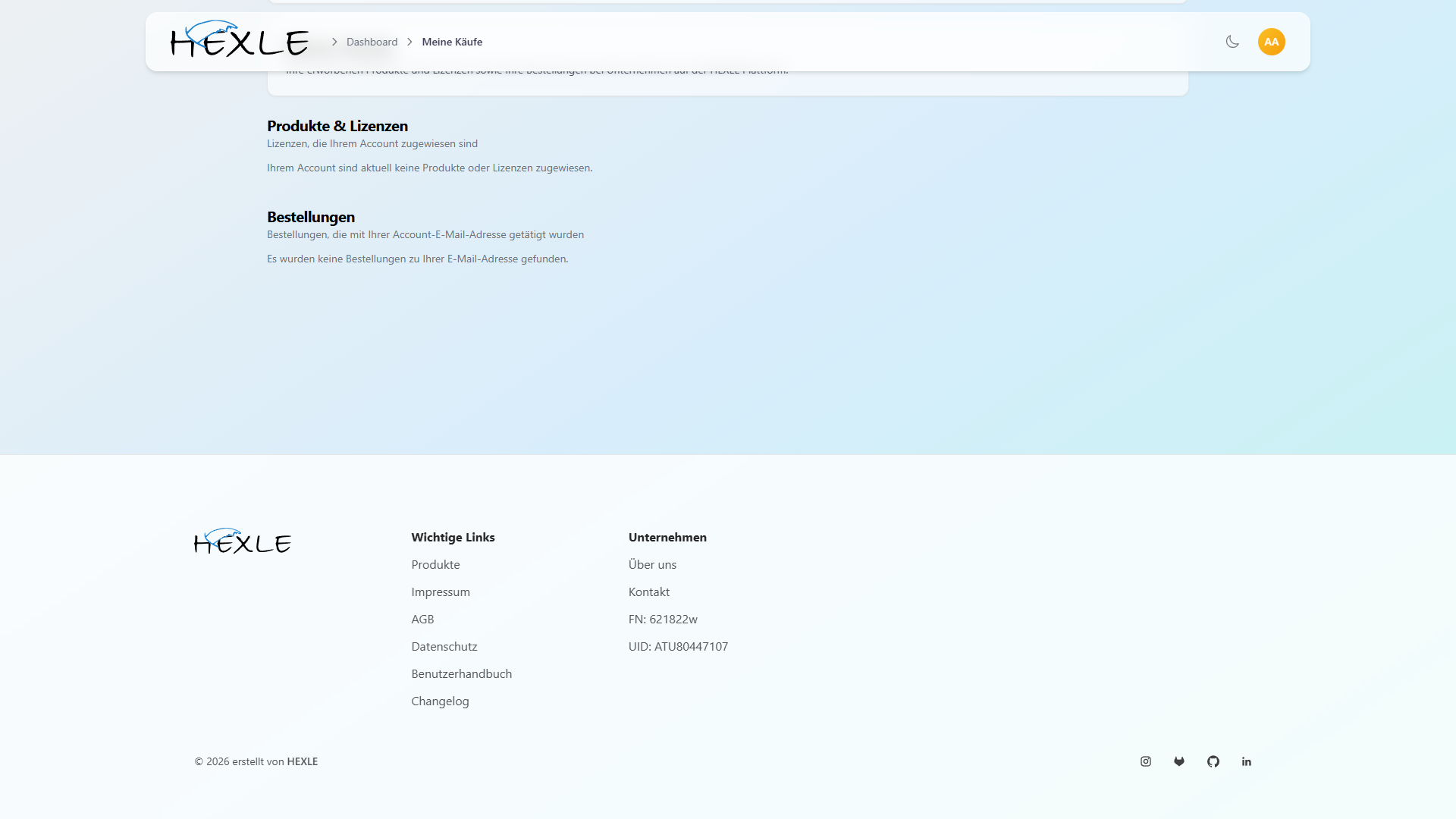Open the Changelog link

440,701
